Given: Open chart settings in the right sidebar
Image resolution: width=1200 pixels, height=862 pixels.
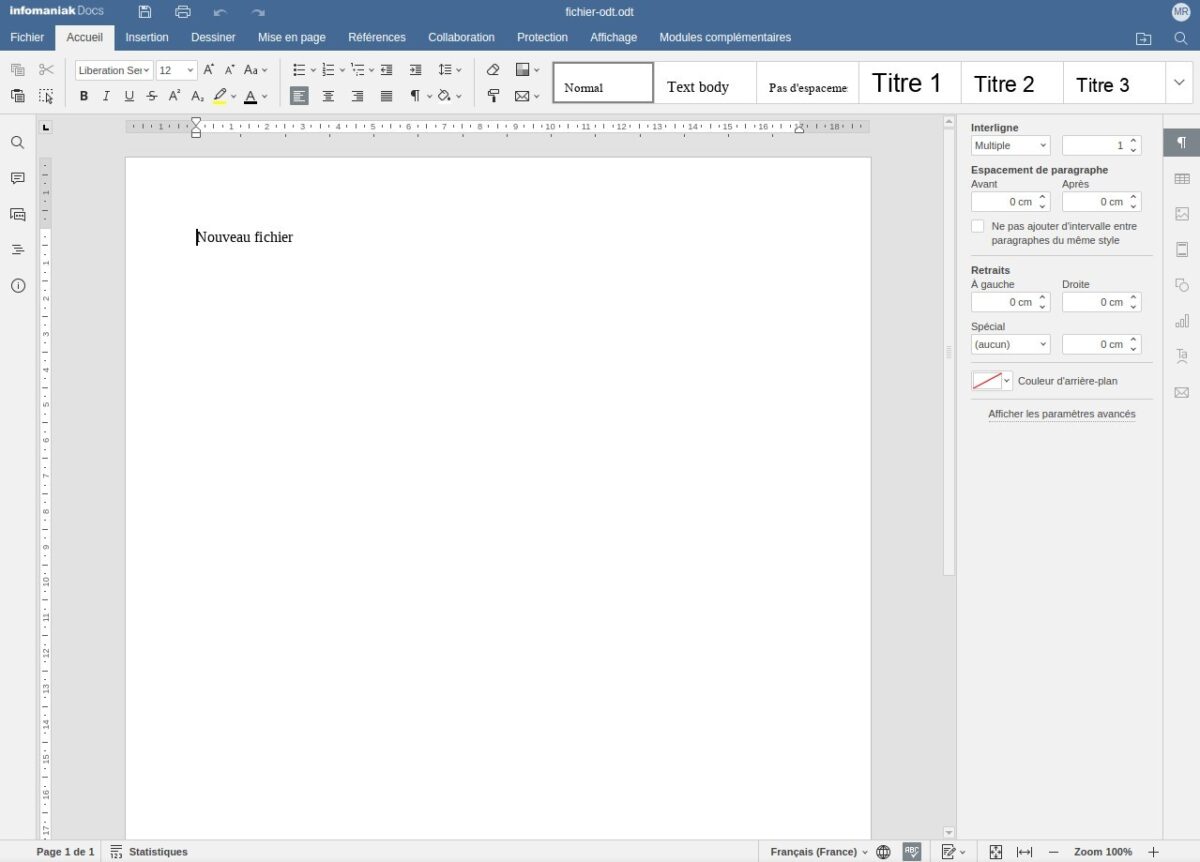Looking at the screenshot, I should coord(1182,321).
